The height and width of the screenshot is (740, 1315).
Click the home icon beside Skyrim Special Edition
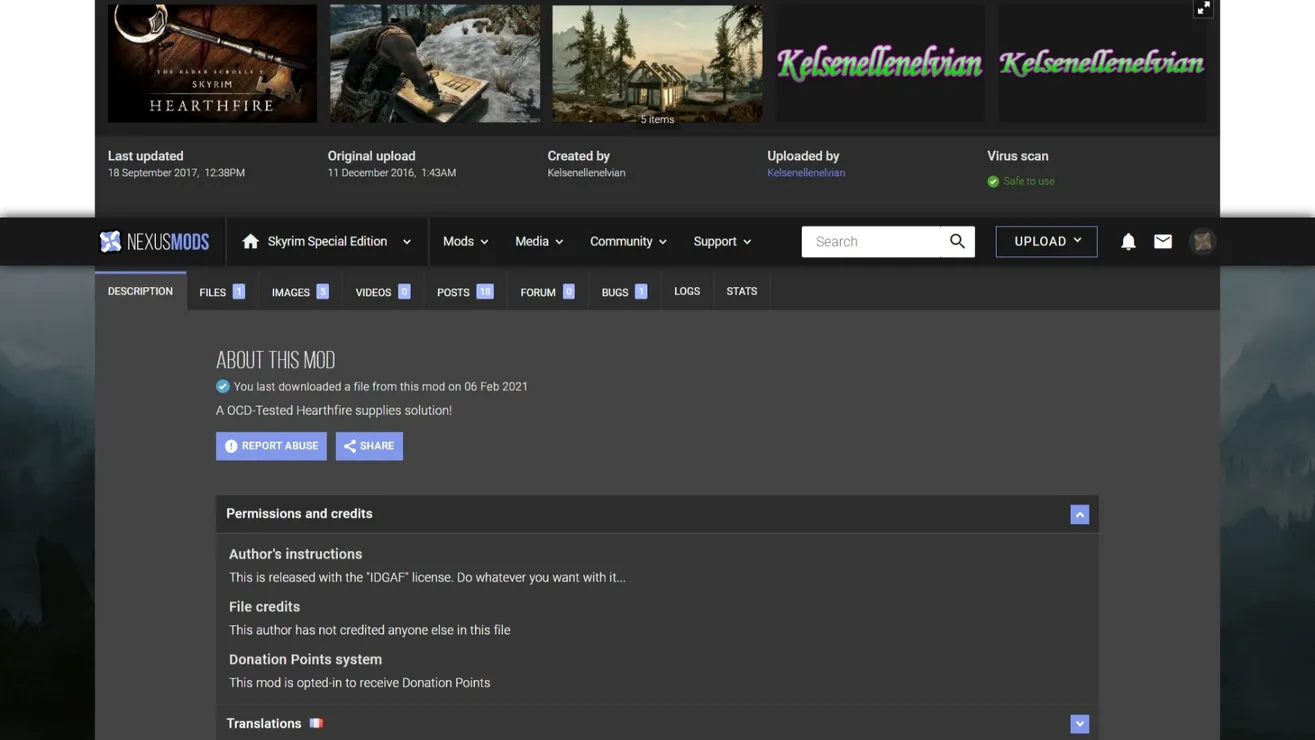(x=250, y=241)
